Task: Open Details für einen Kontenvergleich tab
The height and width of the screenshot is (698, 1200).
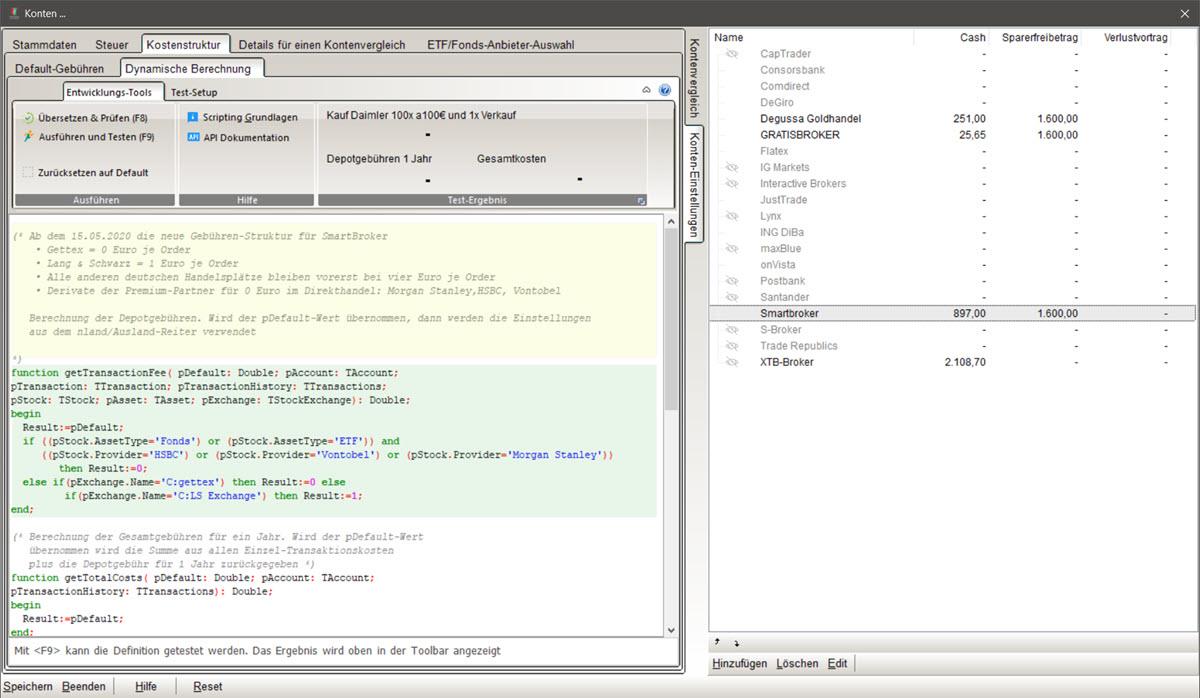Action: pyautogui.click(x=322, y=45)
